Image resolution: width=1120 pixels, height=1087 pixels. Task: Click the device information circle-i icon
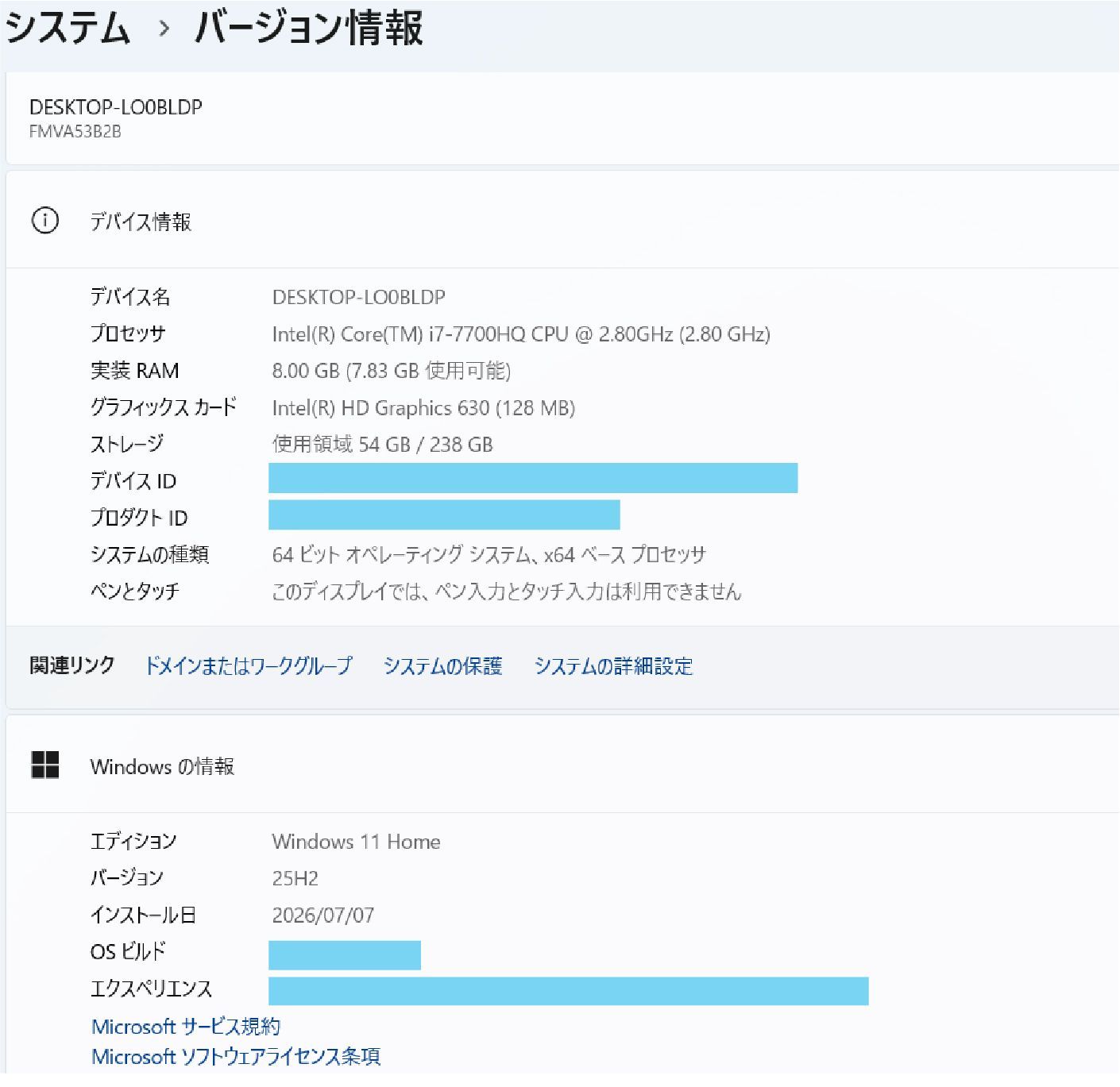coord(44,221)
